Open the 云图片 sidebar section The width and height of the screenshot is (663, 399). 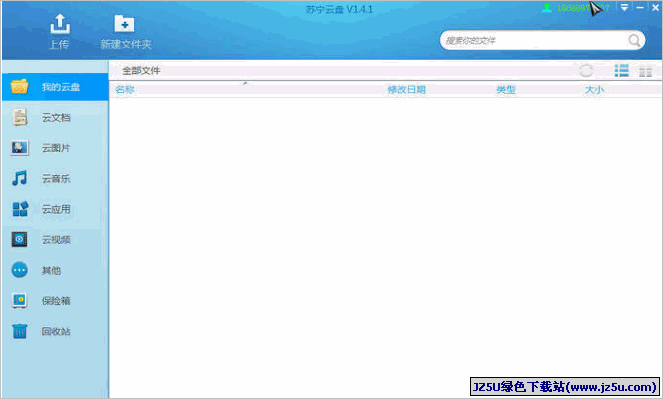(55, 148)
